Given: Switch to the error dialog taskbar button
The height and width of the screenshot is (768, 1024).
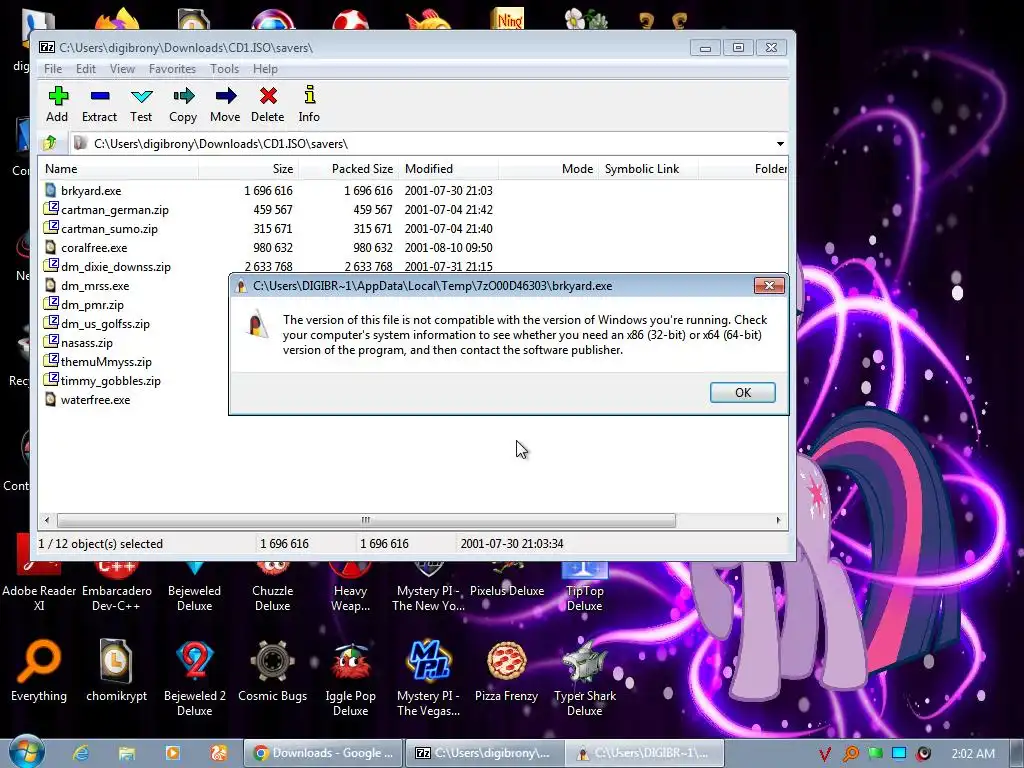Looking at the screenshot, I should click(645, 753).
